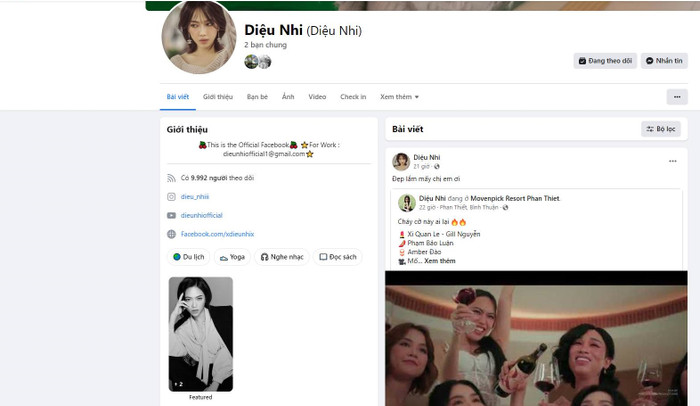700x406 pixels.
Task: Click the Đang theo dõi button
Action: 605,61
